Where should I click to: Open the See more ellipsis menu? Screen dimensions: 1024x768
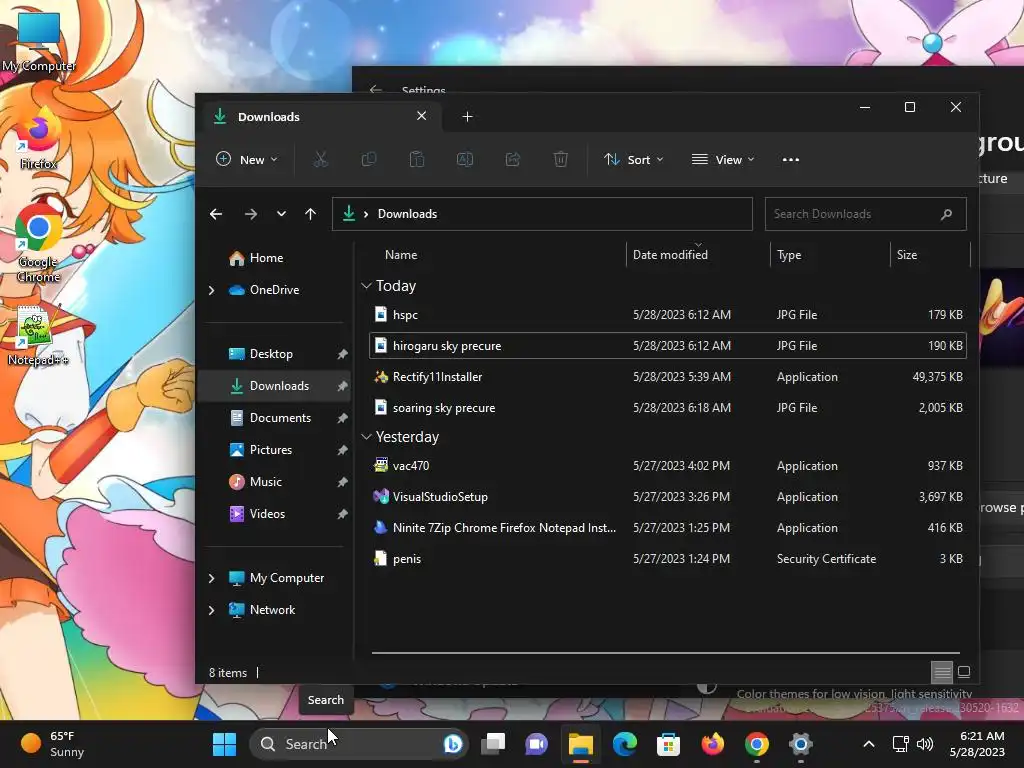(x=790, y=159)
